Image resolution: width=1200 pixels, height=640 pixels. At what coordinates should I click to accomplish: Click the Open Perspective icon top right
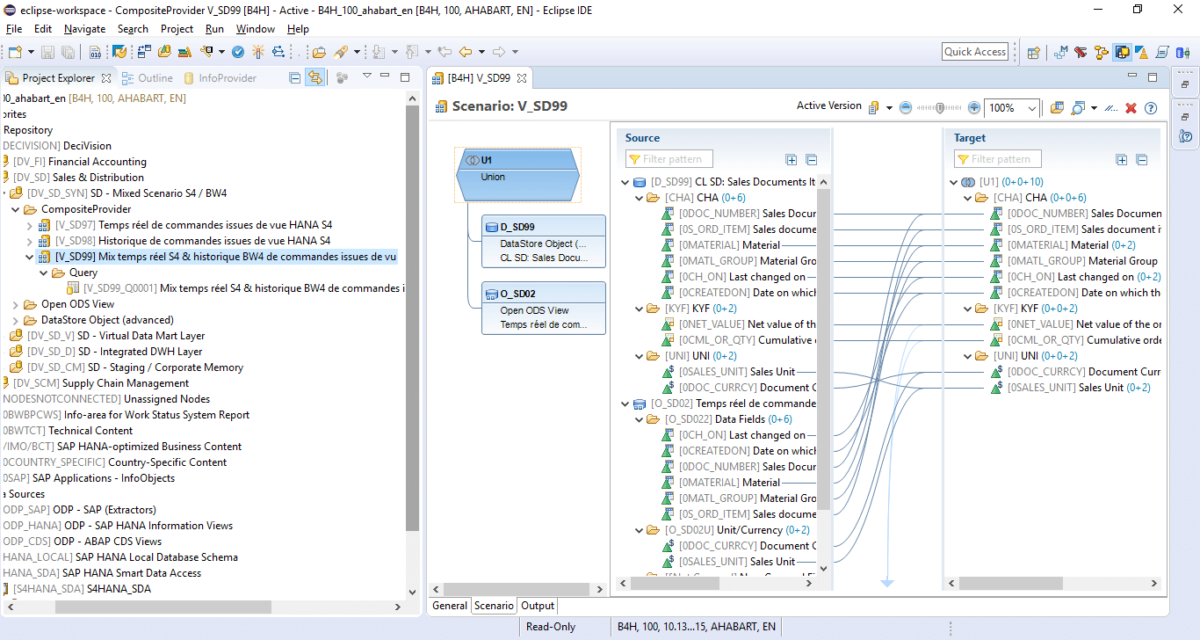(x=1033, y=50)
